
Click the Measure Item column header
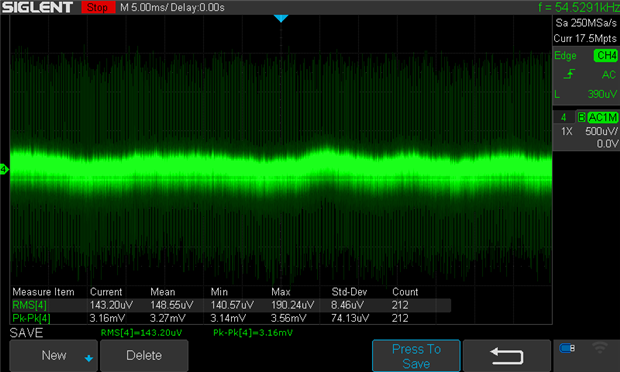pos(43,292)
